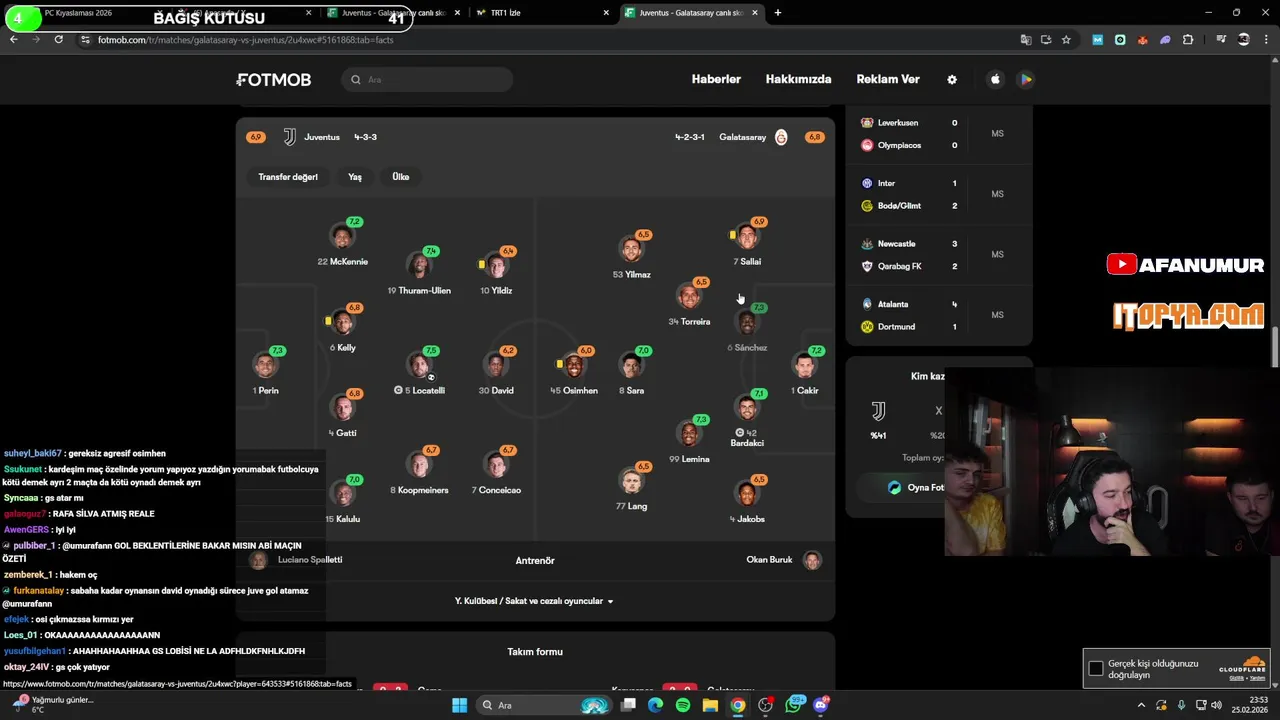Click the Galatasaray club crest

[781, 137]
